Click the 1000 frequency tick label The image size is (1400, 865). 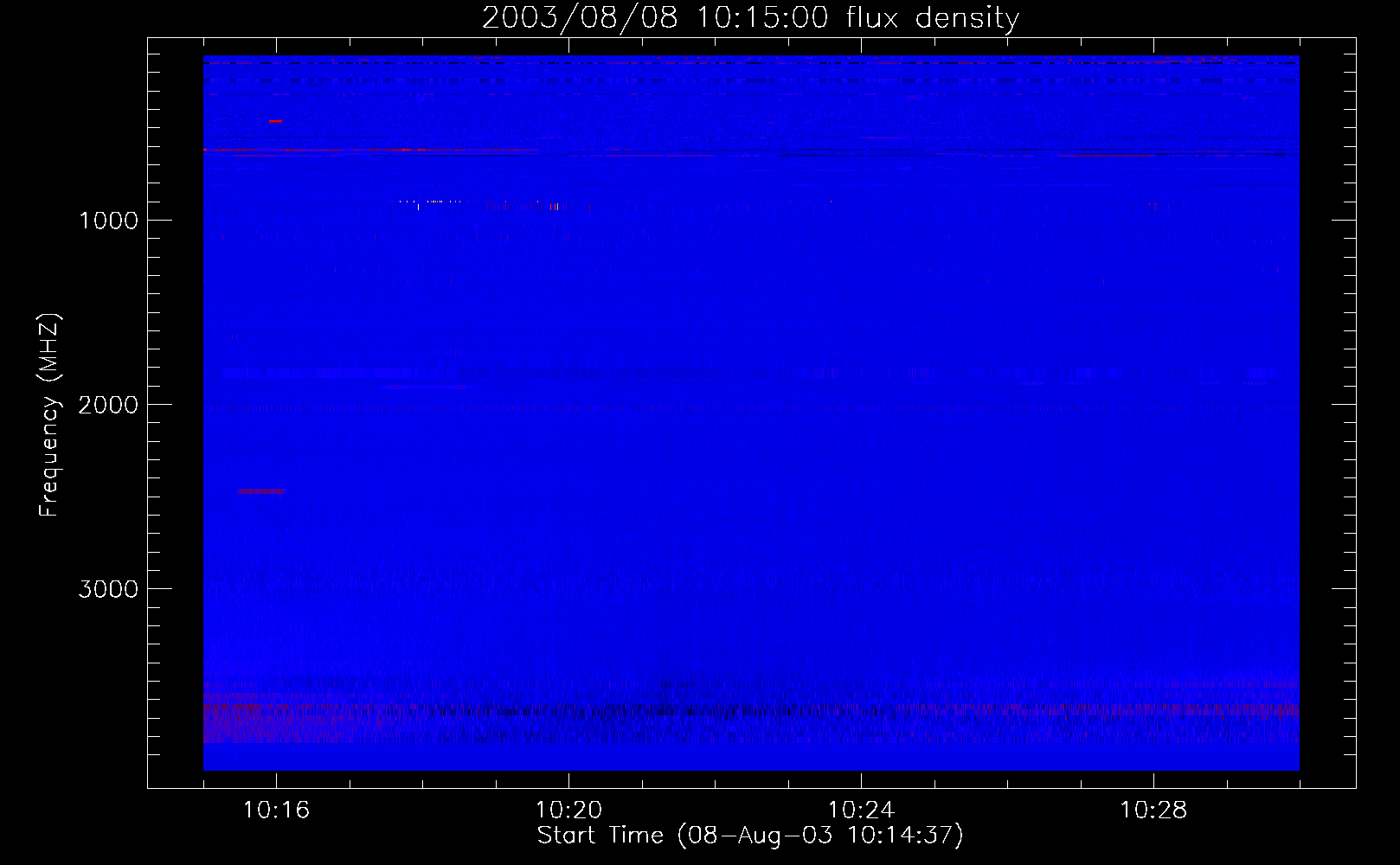[x=108, y=221]
